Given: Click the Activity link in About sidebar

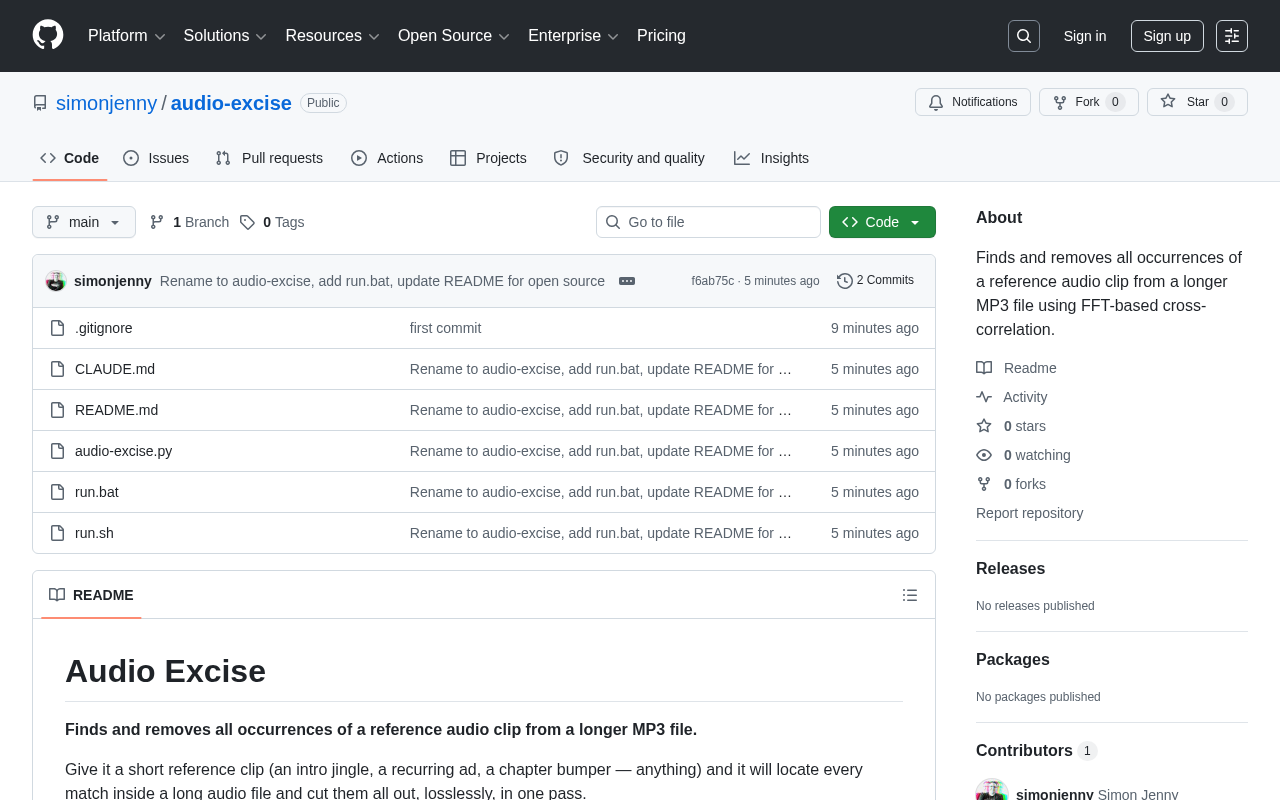Looking at the screenshot, I should pyautogui.click(x=1012, y=397).
